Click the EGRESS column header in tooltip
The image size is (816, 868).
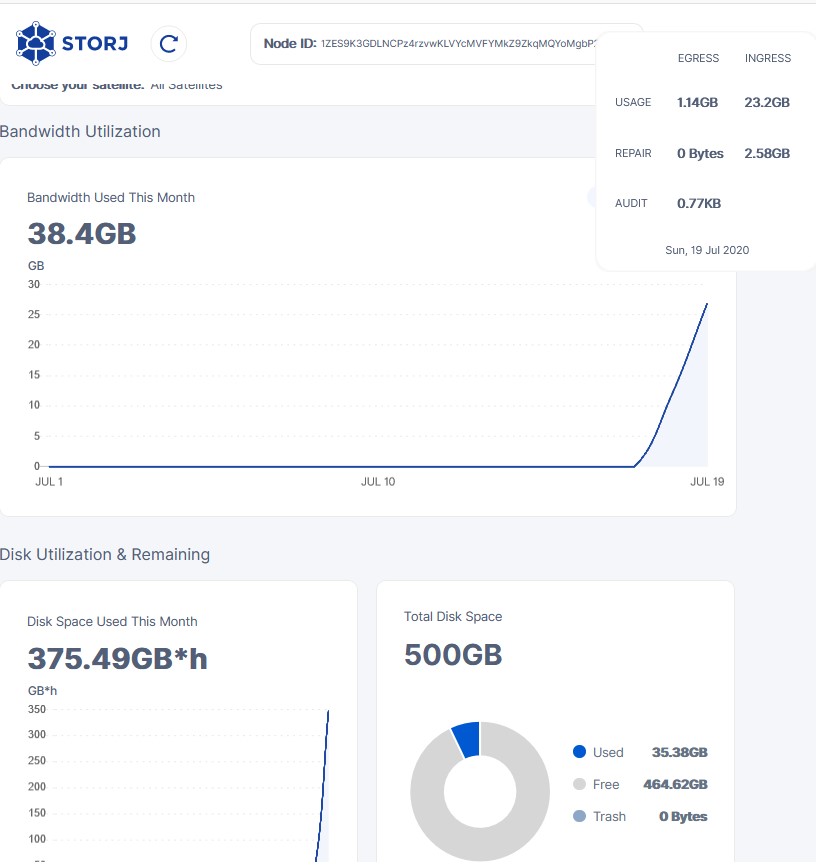698,58
